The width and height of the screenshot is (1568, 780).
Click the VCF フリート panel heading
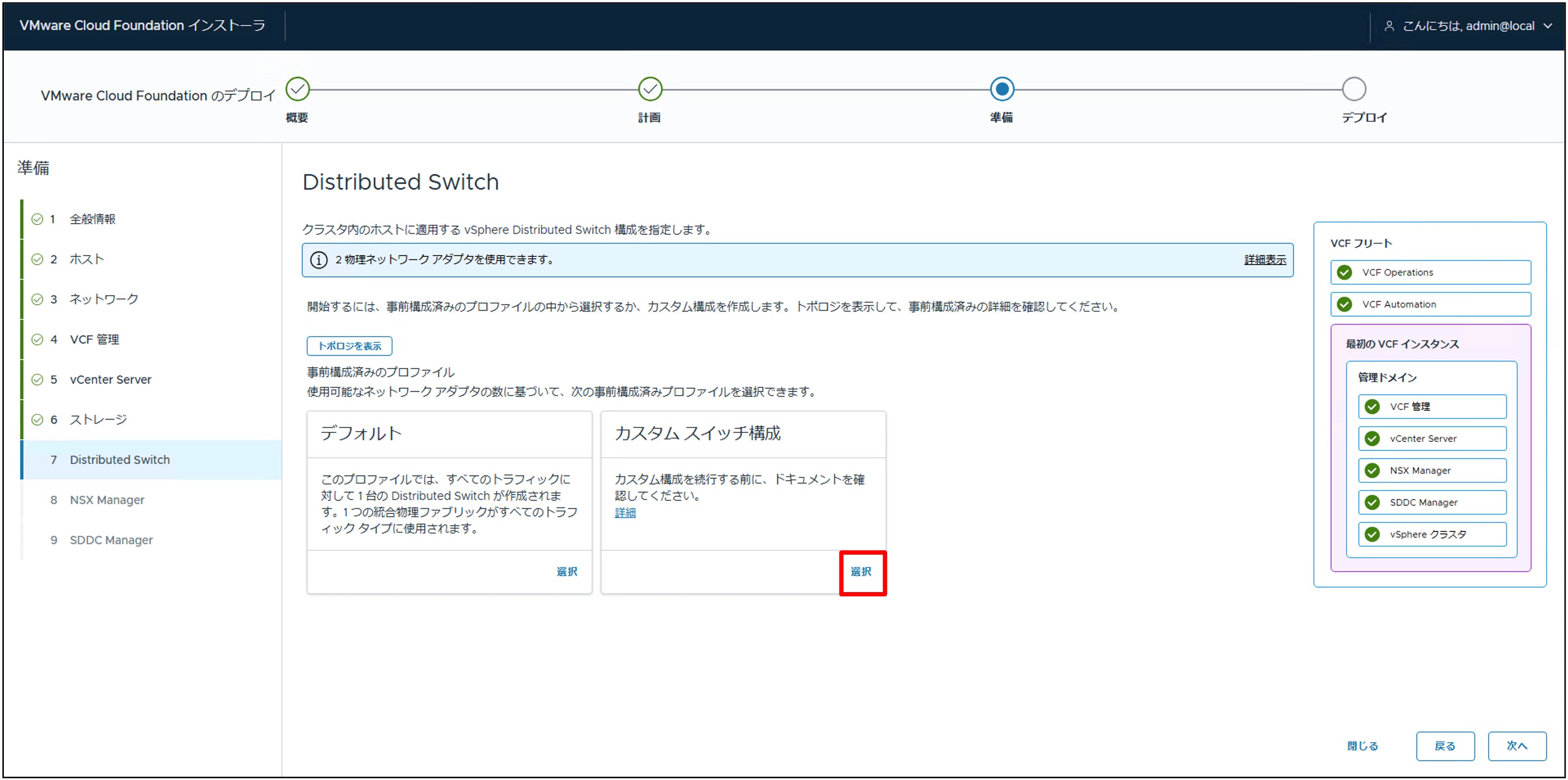(1361, 244)
